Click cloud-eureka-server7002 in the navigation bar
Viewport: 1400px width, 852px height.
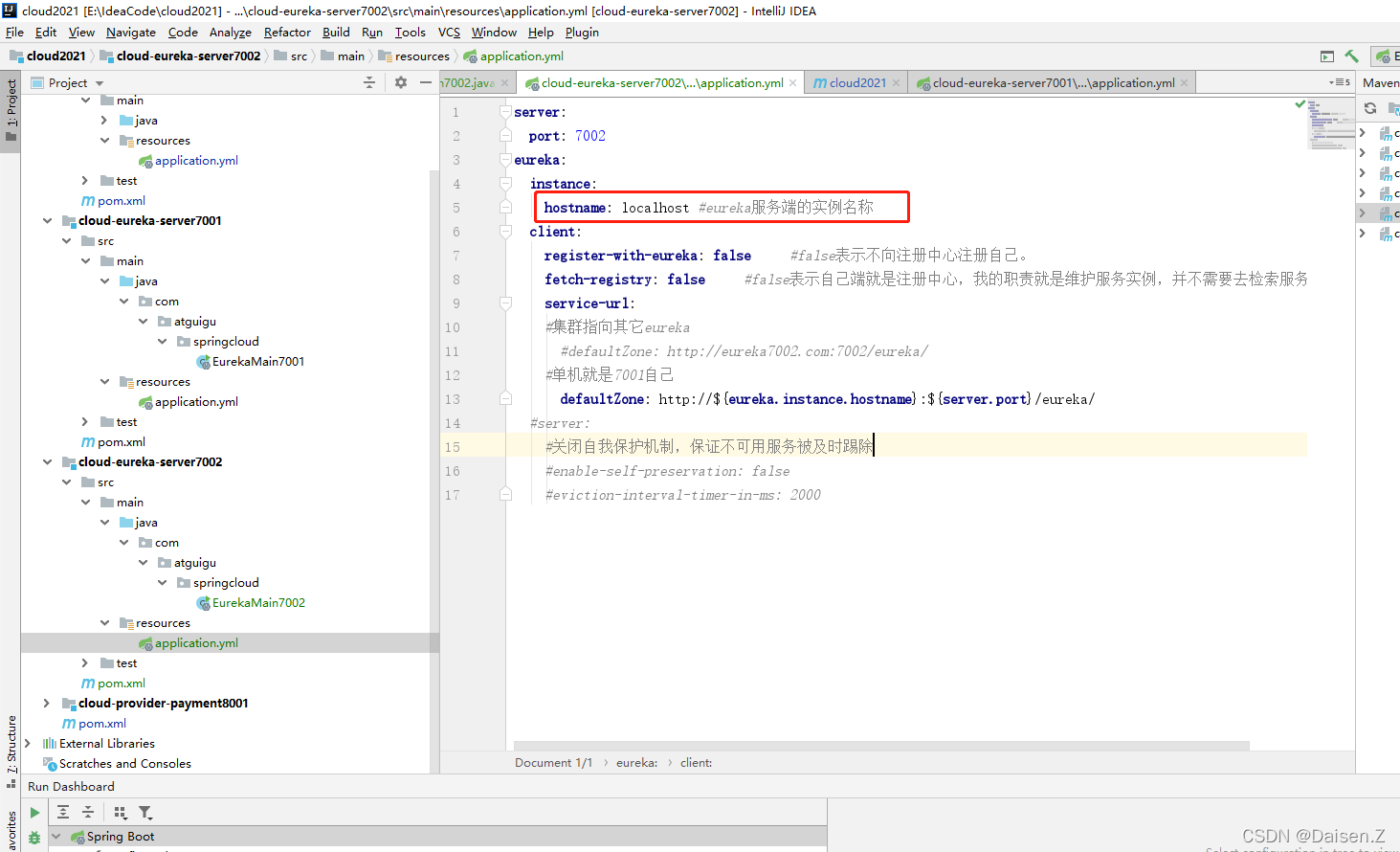[x=181, y=56]
